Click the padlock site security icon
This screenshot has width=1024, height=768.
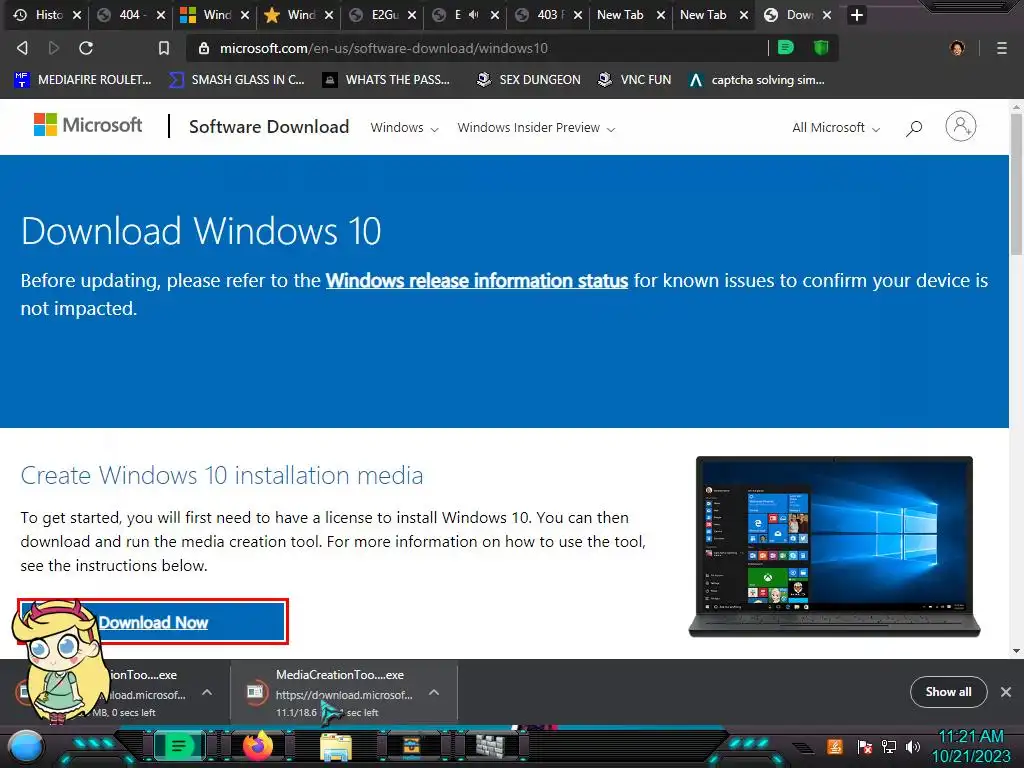point(204,48)
